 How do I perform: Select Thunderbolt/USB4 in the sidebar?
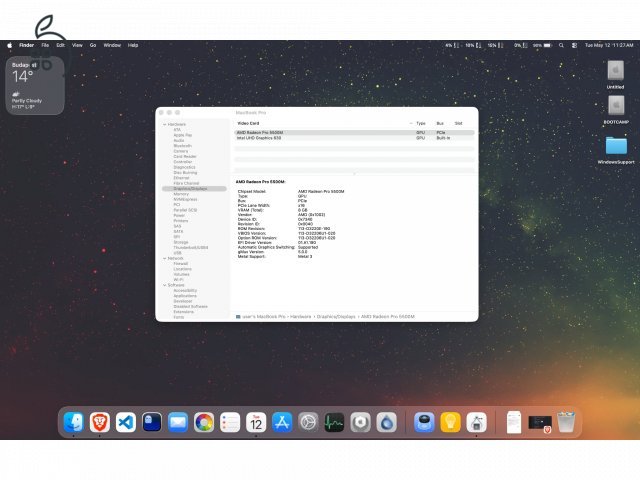coord(191,247)
